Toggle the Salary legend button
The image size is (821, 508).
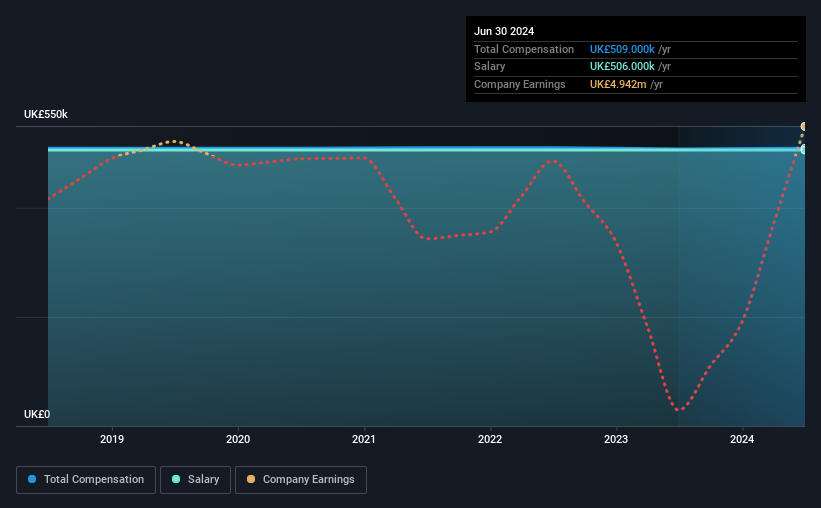(195, 480)
